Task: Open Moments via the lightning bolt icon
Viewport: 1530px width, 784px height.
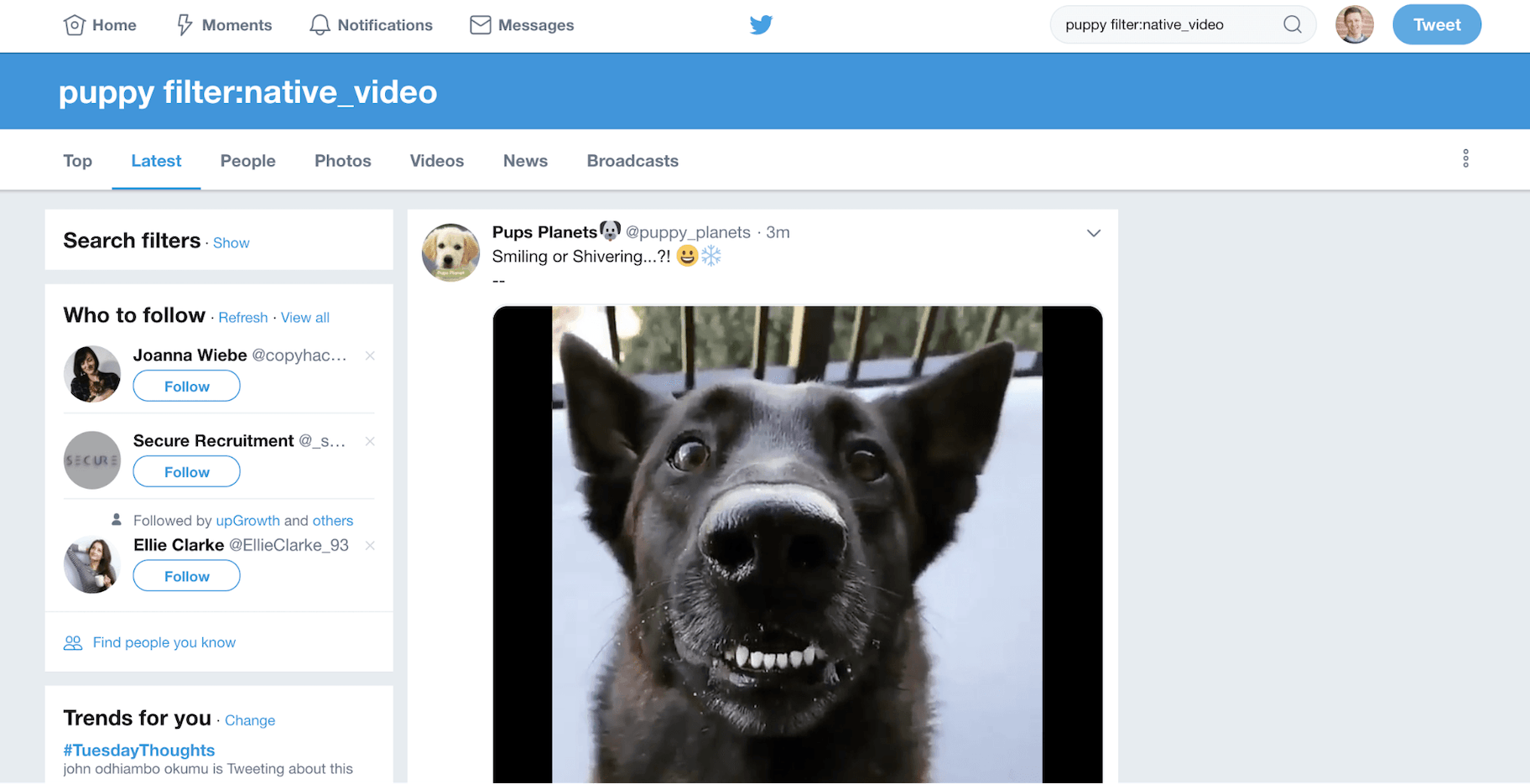Action: pos(185,25)
